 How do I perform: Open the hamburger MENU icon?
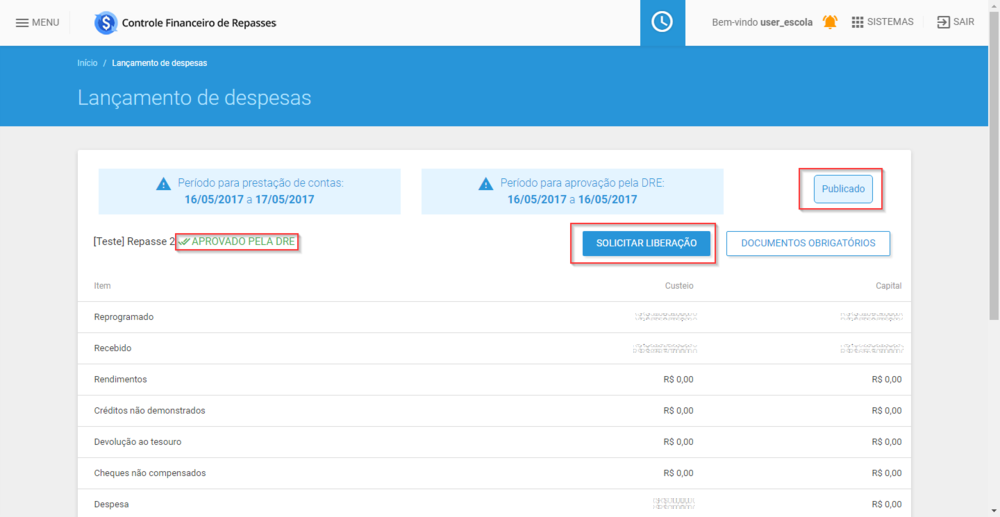click(x=22, y=23)
